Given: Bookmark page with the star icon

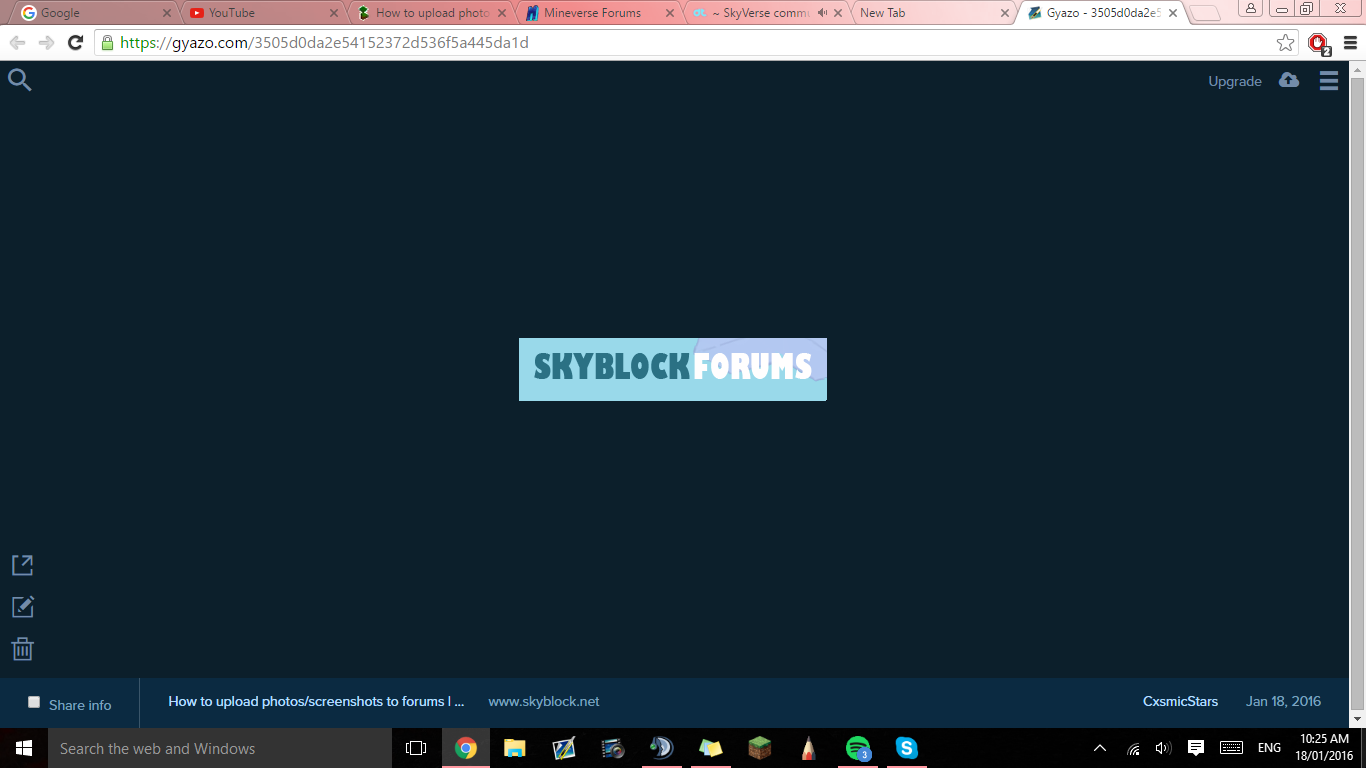Looking at the screenshot, I should (1285, 43).
